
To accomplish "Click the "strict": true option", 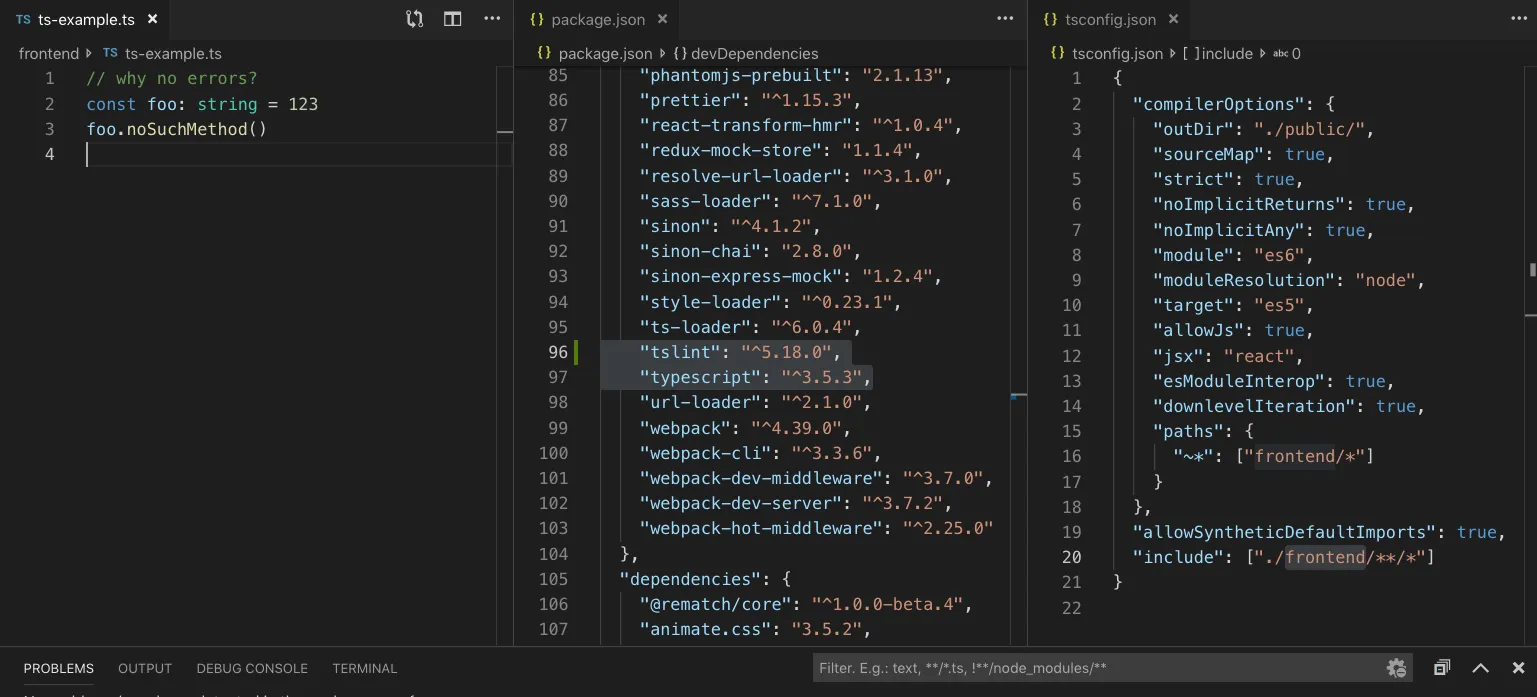I will click(x=1228, y=179).
